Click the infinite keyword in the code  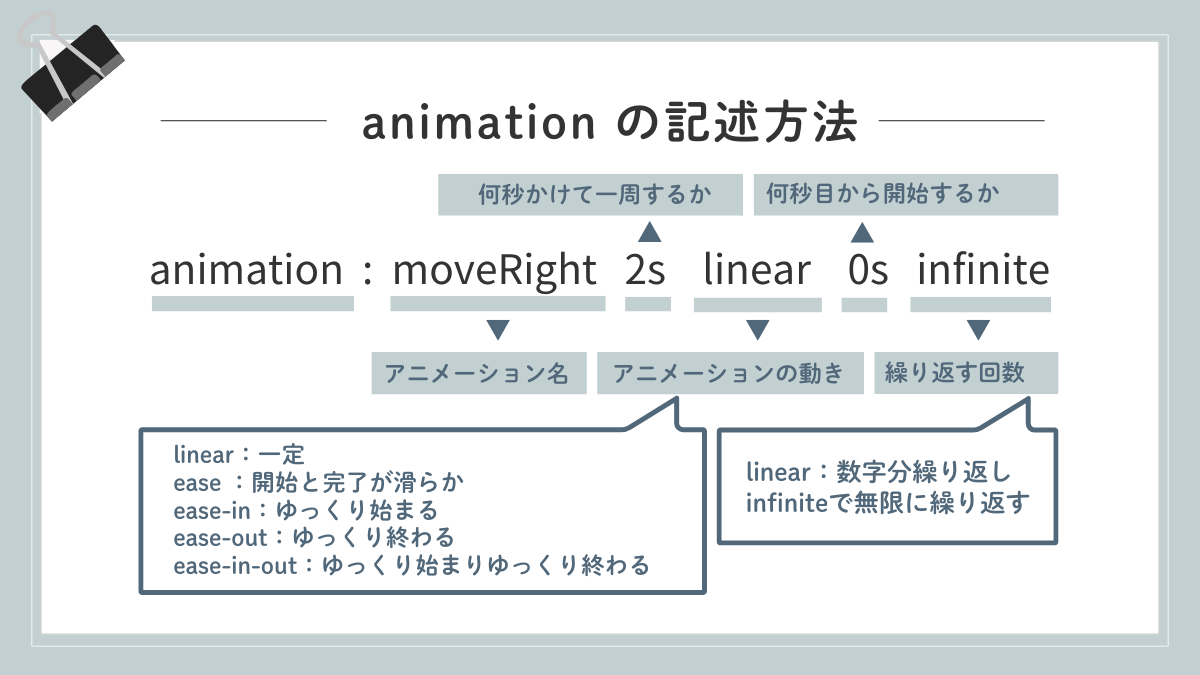point(983,272)
